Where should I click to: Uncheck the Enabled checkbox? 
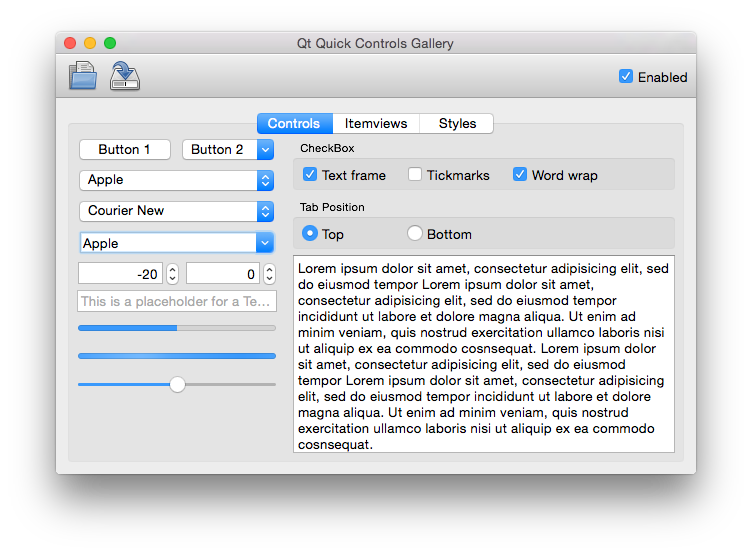pyautogui.click(x=626, y=77)
